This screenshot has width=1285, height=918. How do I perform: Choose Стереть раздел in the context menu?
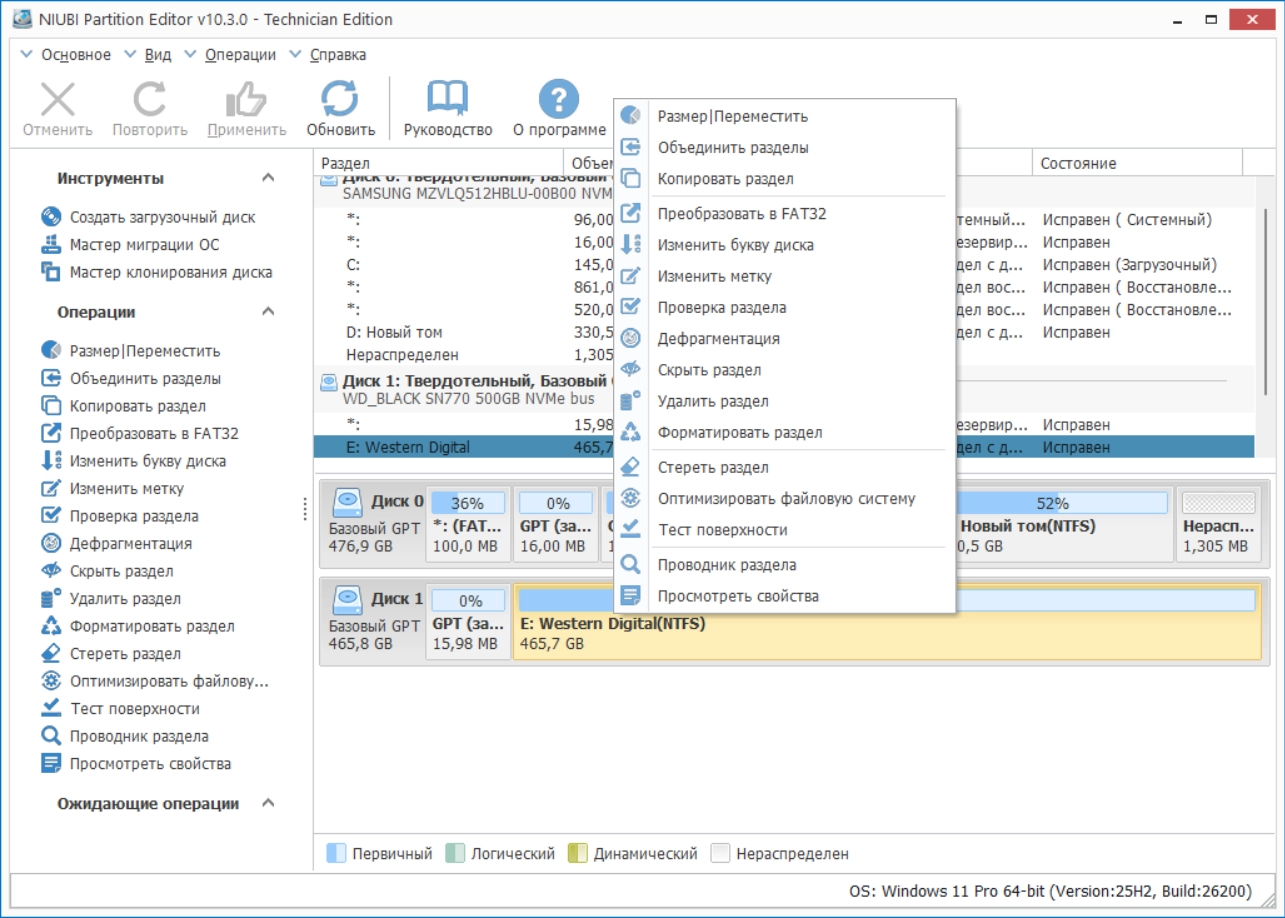tap(785, 467)
